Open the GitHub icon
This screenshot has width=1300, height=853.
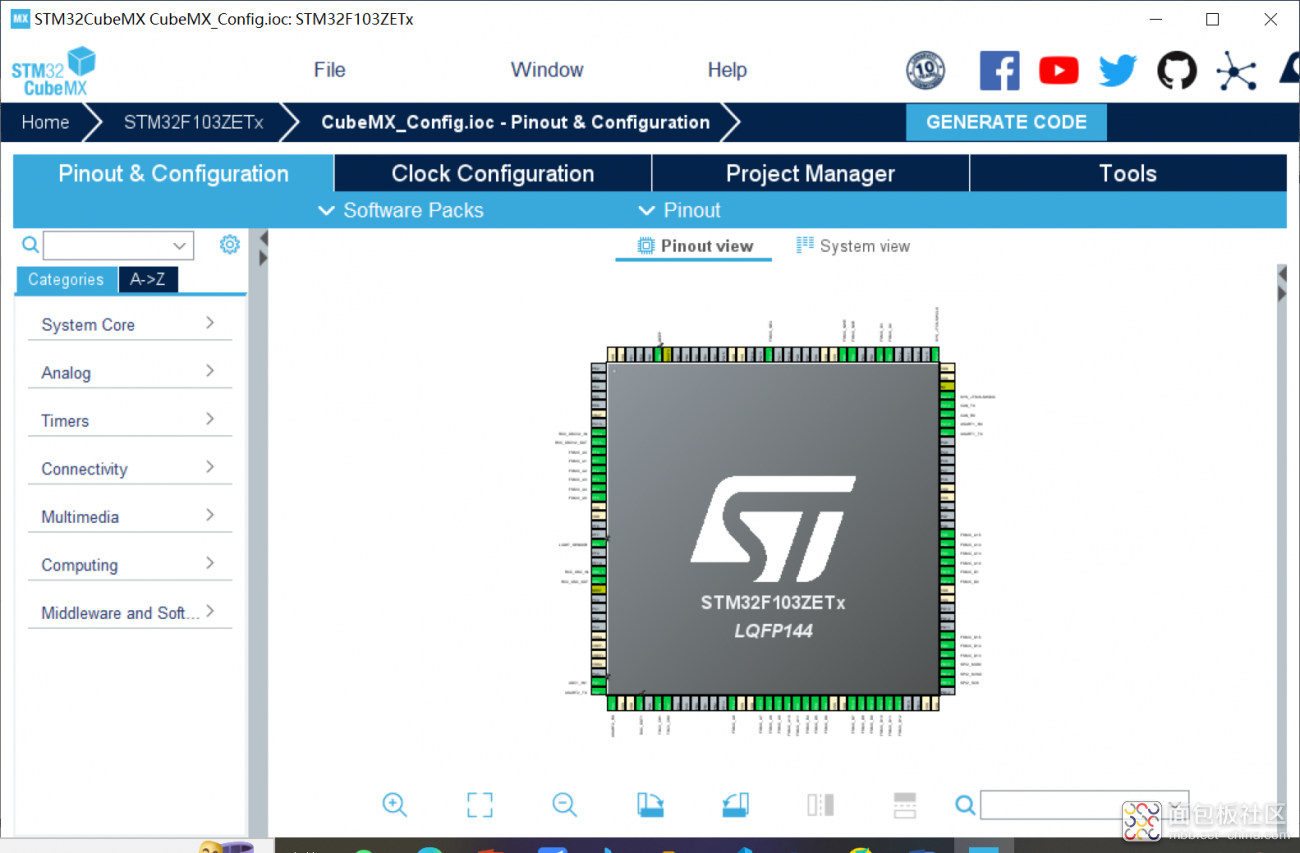click(x=1177, y=71)
